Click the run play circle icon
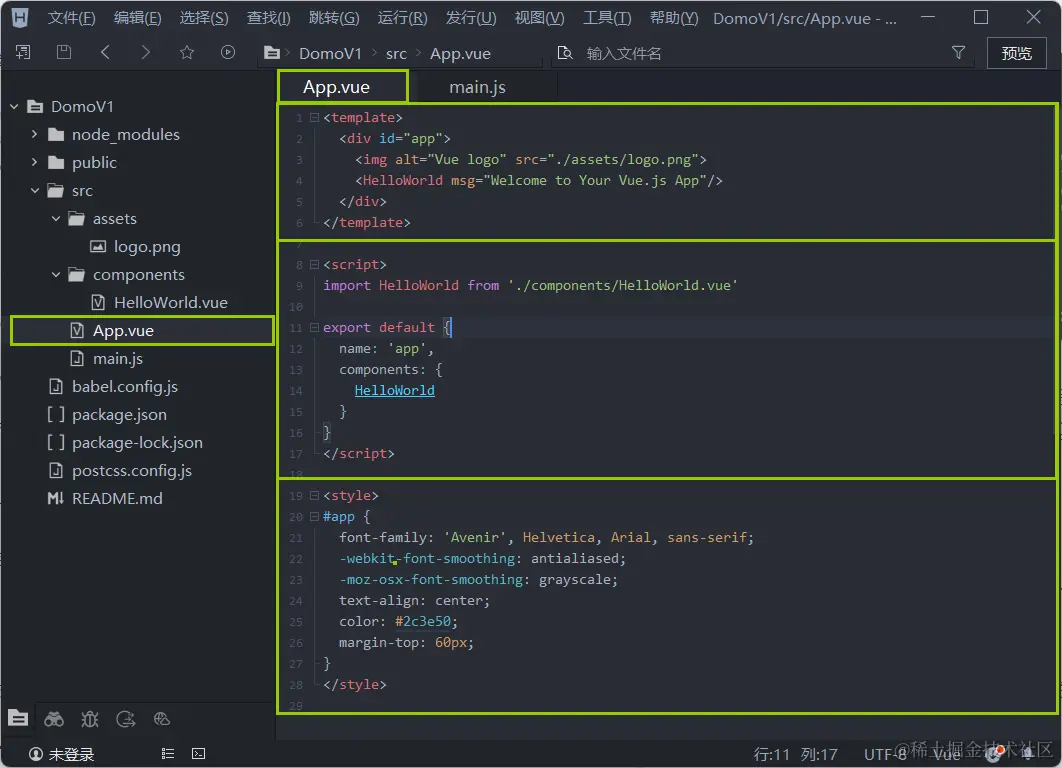The width and height of the screenshot is (1062, 768). pos(228,52)
